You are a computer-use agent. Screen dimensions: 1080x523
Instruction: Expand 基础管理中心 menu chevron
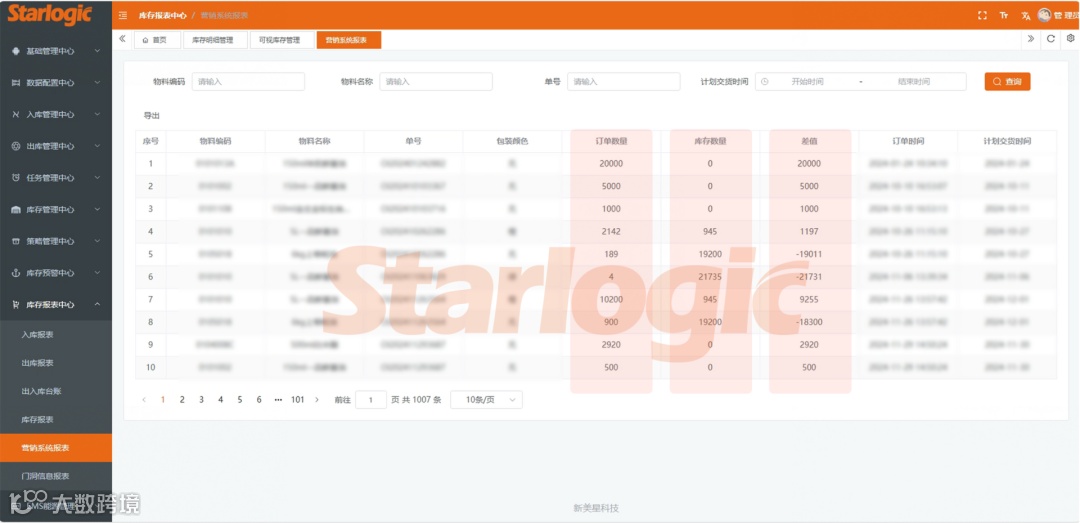coord(97,51)
